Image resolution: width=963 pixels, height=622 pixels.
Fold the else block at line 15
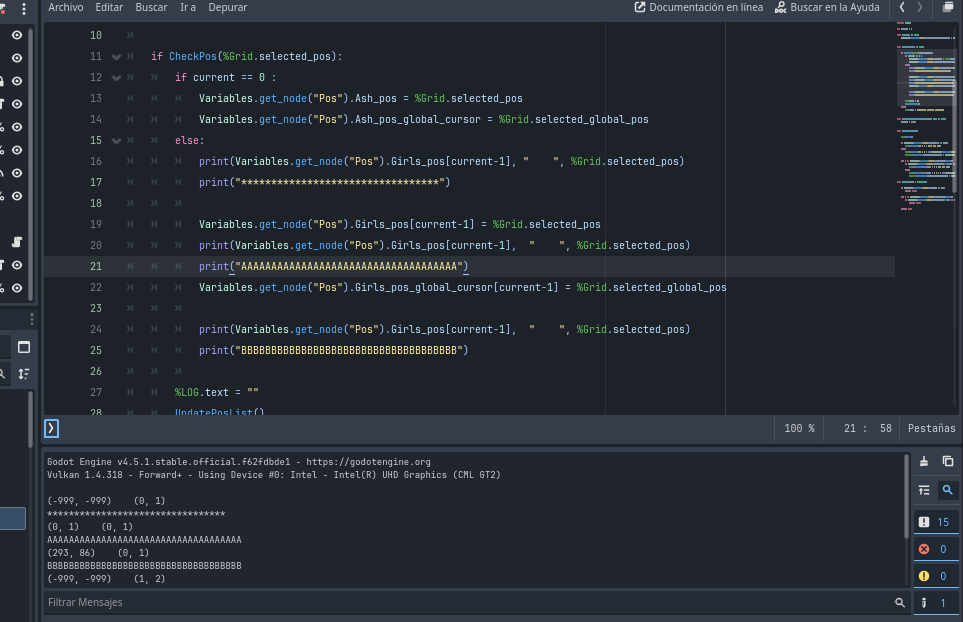[117, 141]
